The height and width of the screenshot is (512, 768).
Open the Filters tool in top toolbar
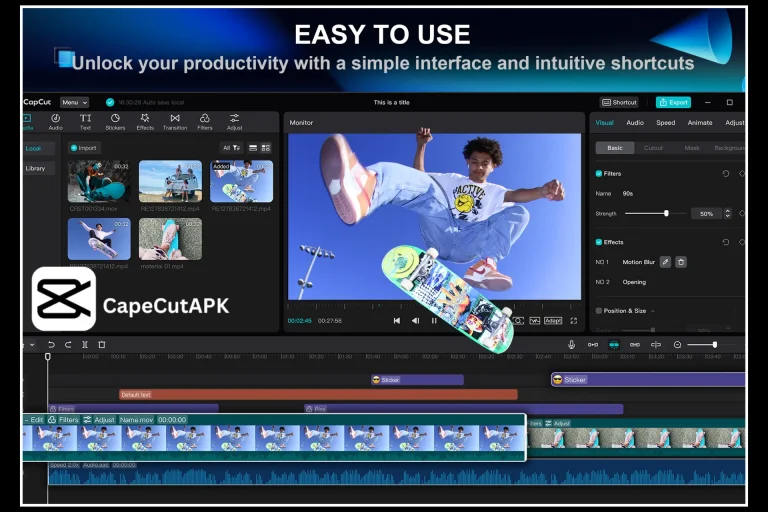coord(205,122)
